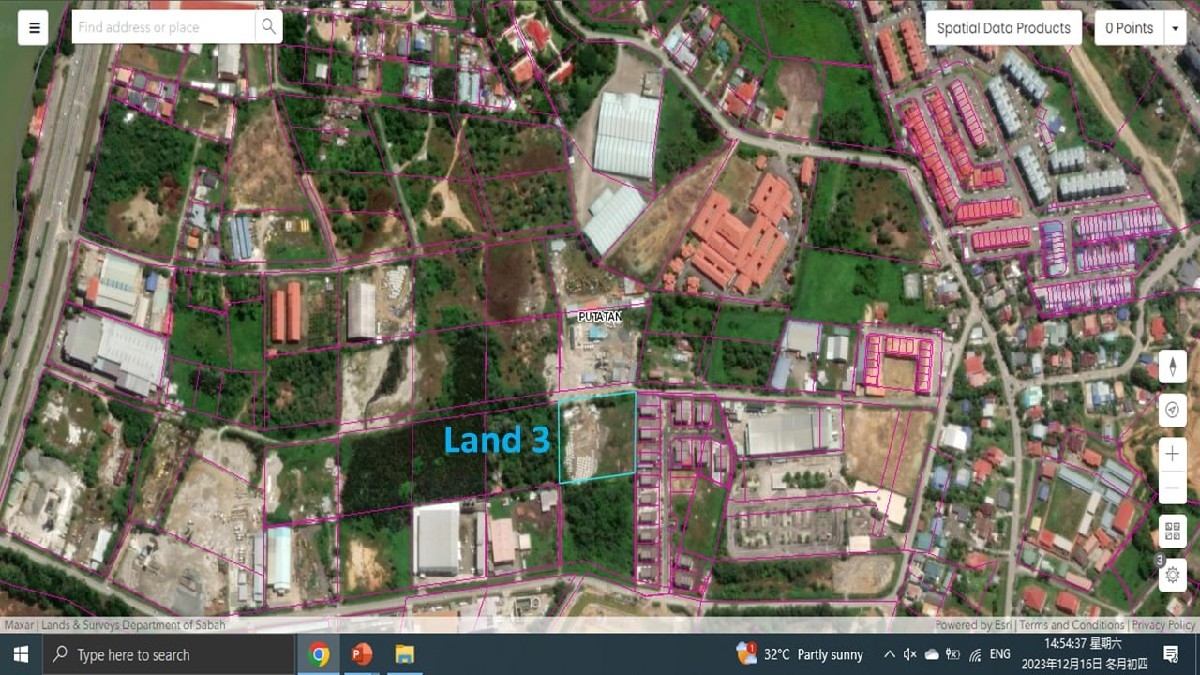Zoom in on the map
This screenshot has height=675, width=1200.
point(1172,454)
